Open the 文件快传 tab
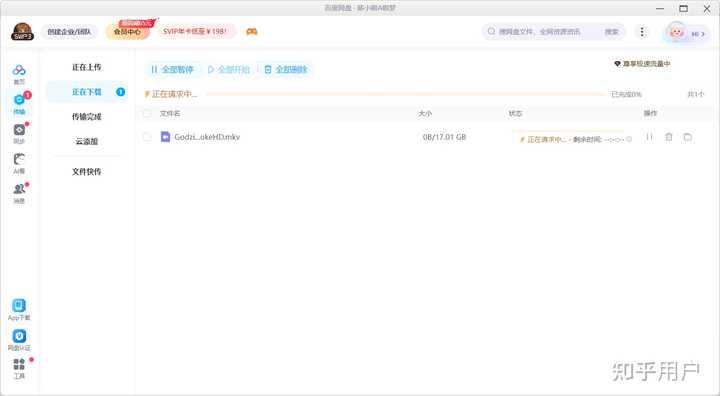The width and height of the screenshot is (720, 396). 87,171
